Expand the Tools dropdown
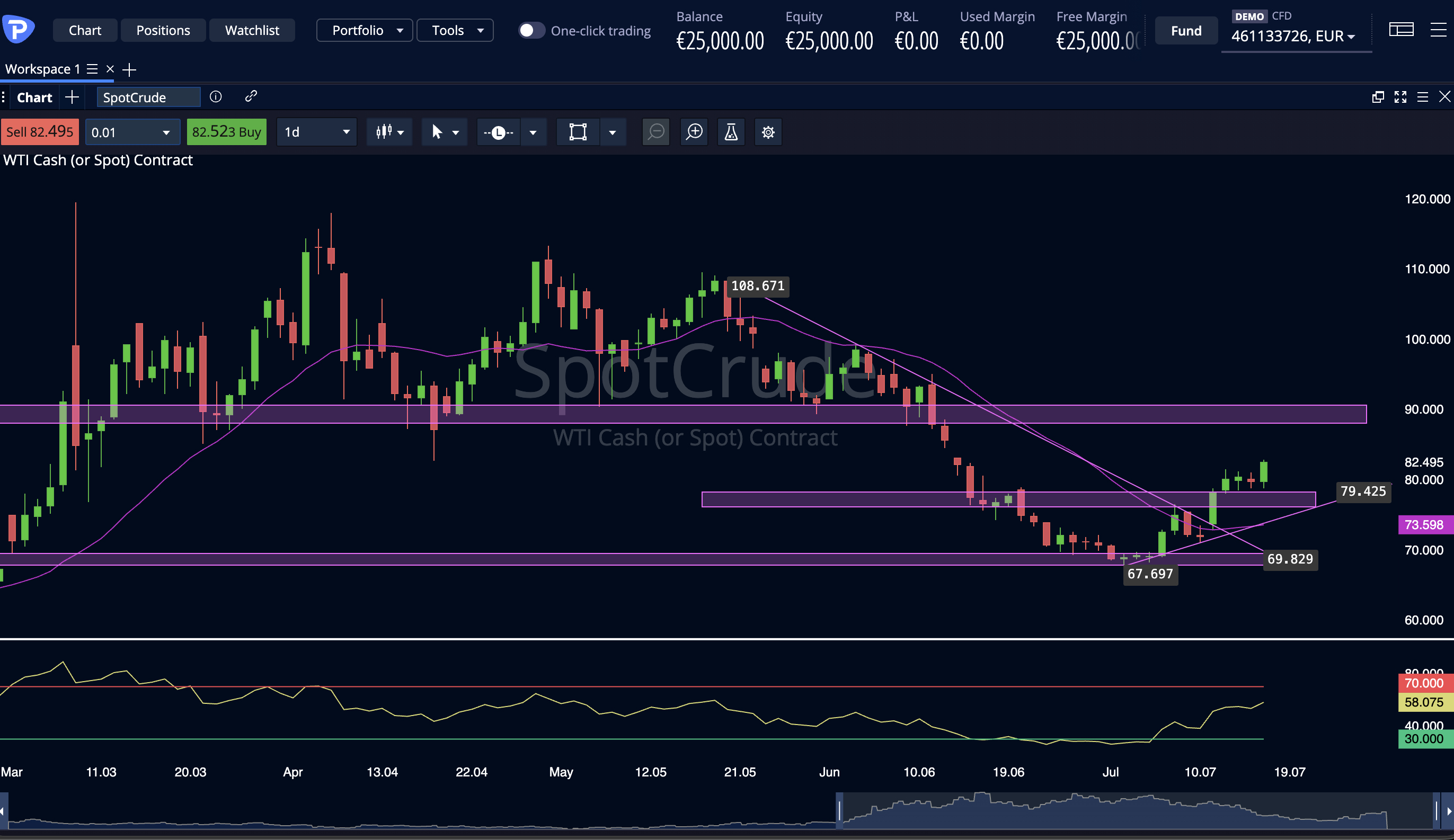Screen dimensions: 1454x840 click(455, 31)
